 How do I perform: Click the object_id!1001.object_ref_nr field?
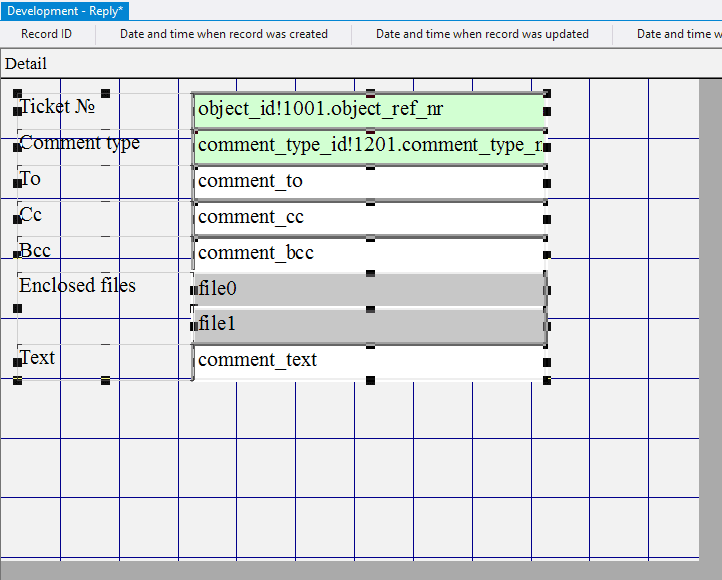(x=369, y=109)
